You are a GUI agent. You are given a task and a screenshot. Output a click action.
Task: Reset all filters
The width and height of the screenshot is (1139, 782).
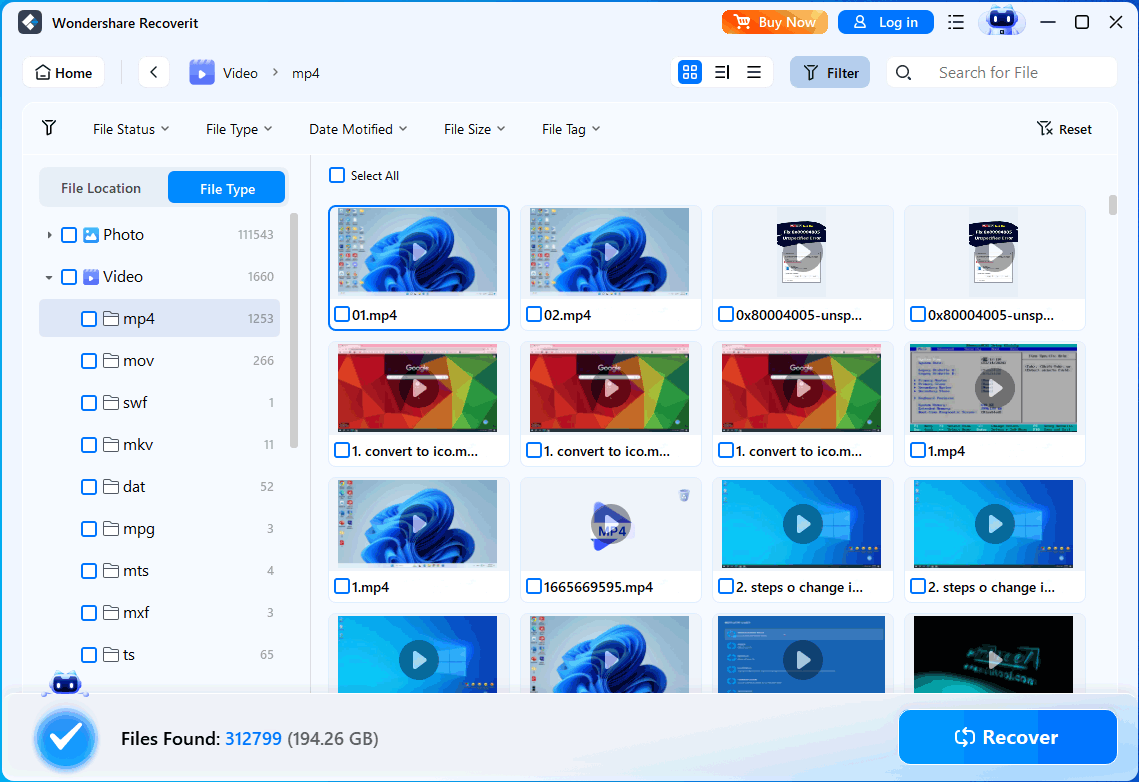point(1064,129)
